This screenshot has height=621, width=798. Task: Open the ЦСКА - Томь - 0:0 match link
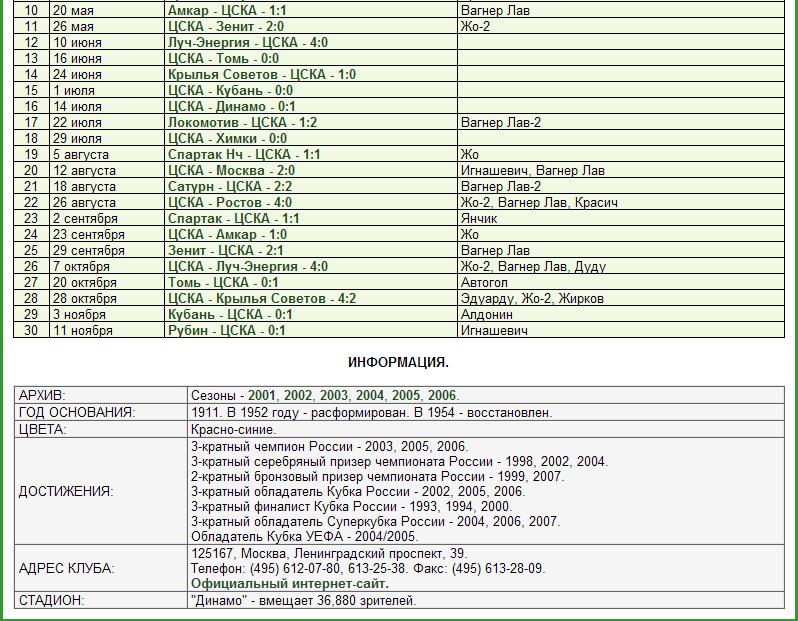[223, 59]
